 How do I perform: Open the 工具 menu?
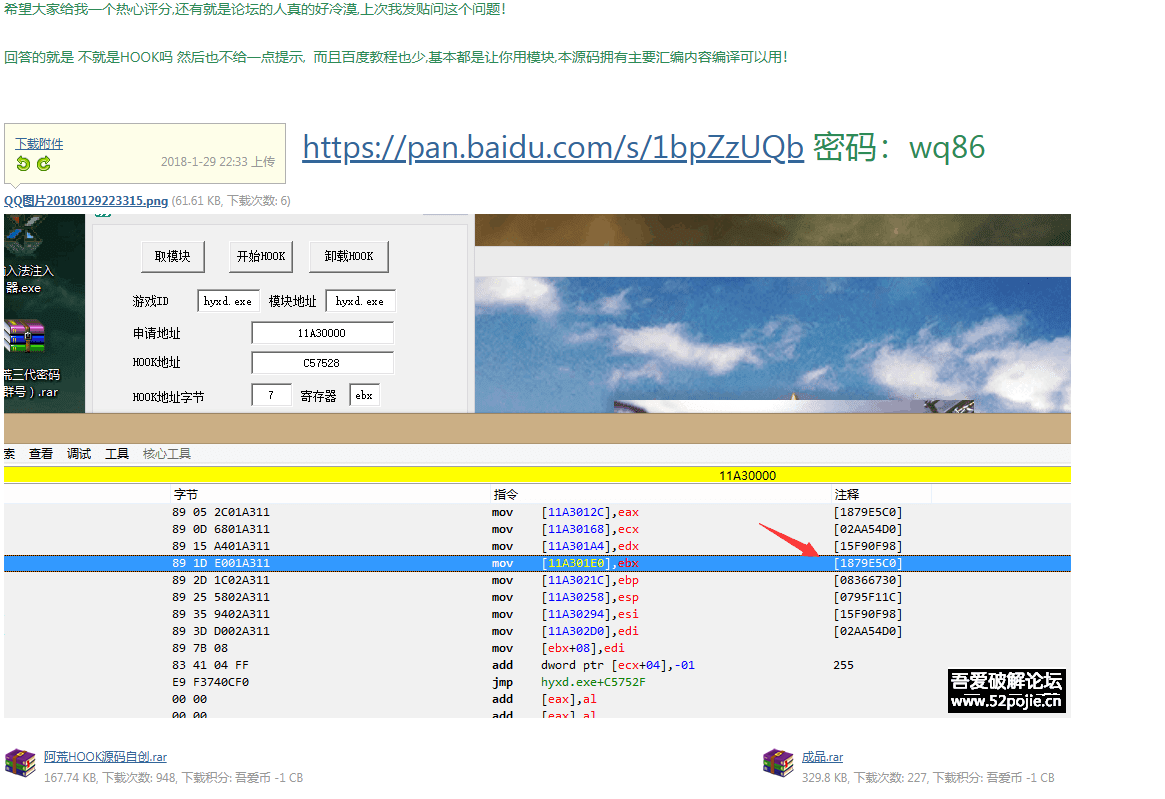[116, 453]
